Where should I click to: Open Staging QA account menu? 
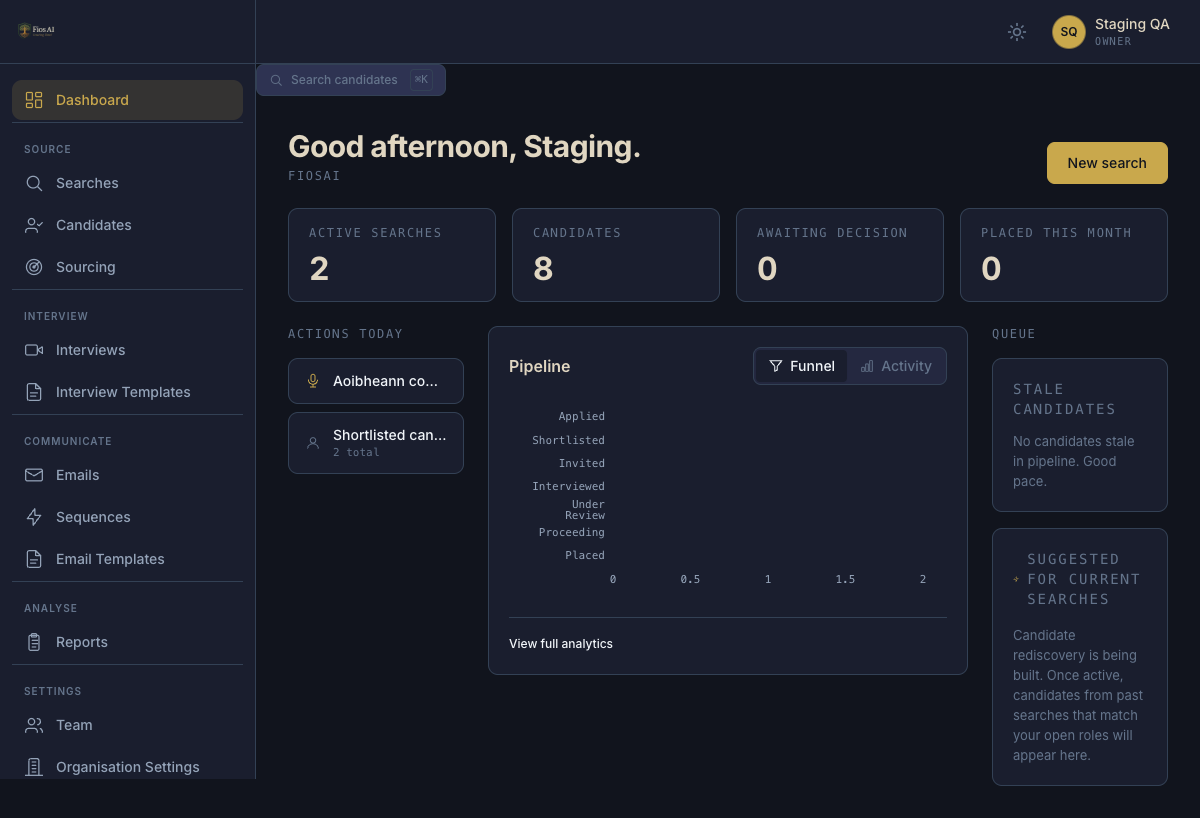click(x=1111, y=32)
